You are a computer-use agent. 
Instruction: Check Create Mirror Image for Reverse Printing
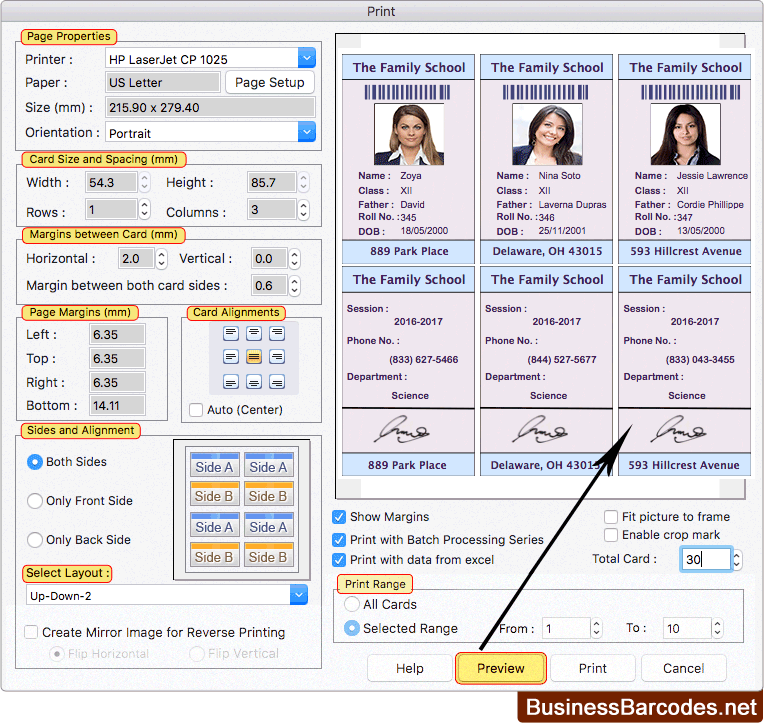coord(31,632)
